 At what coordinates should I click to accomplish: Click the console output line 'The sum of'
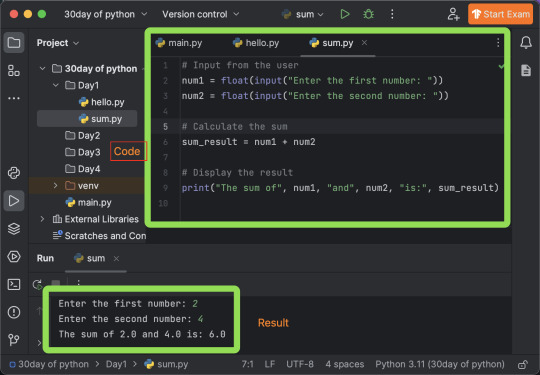tap(142, 334)
